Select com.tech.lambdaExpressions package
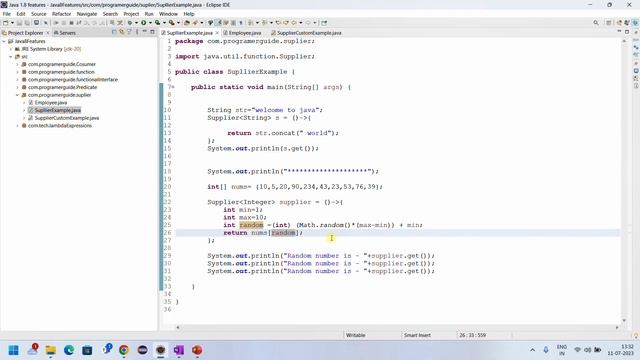This screenshot has height=360, width=640. (x=60, y=126)
